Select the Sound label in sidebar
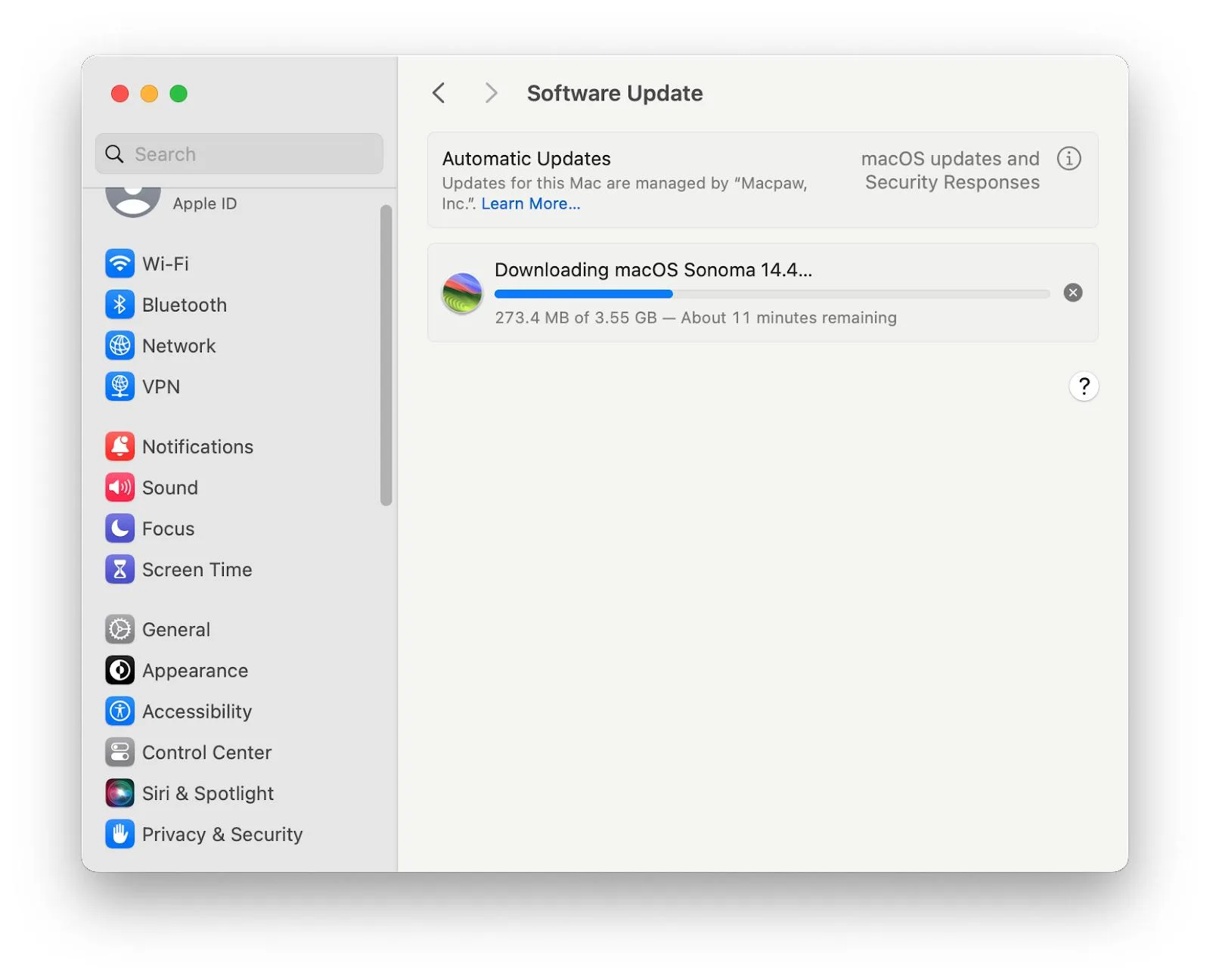 coord(170,488)
